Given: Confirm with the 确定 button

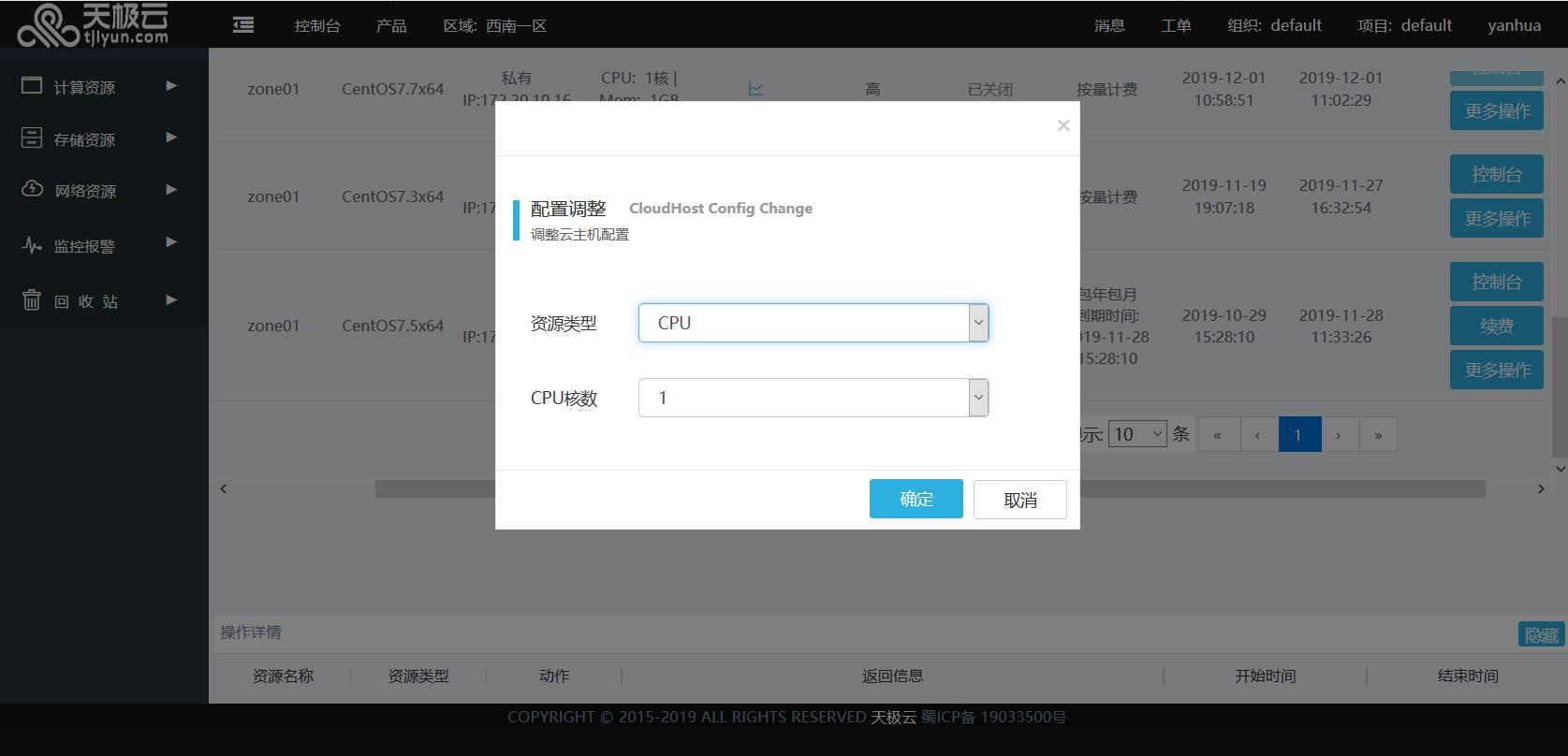Looking at the screenshot, I should [x=916, y=499].
